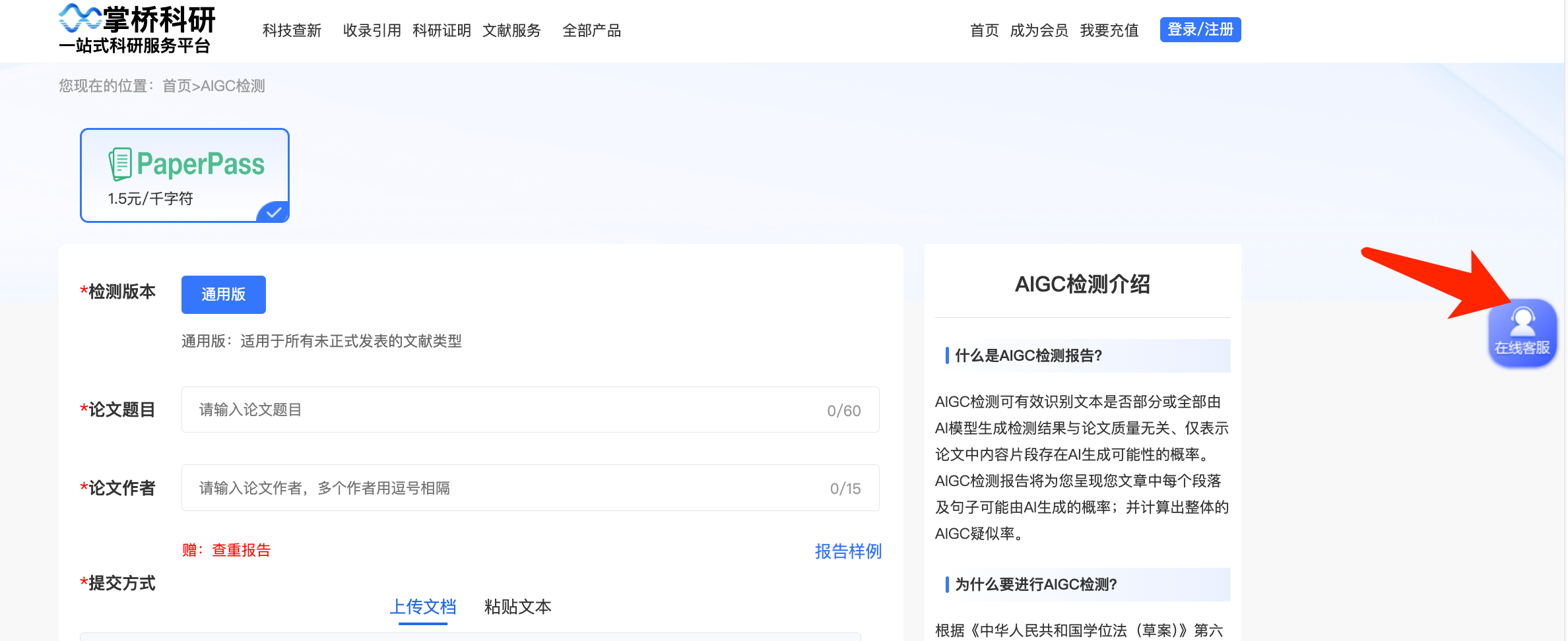Select the PaperPass 1.5元/千字符 service card
This screenshot has height=641, width=1568.
(x=184, y=175)
